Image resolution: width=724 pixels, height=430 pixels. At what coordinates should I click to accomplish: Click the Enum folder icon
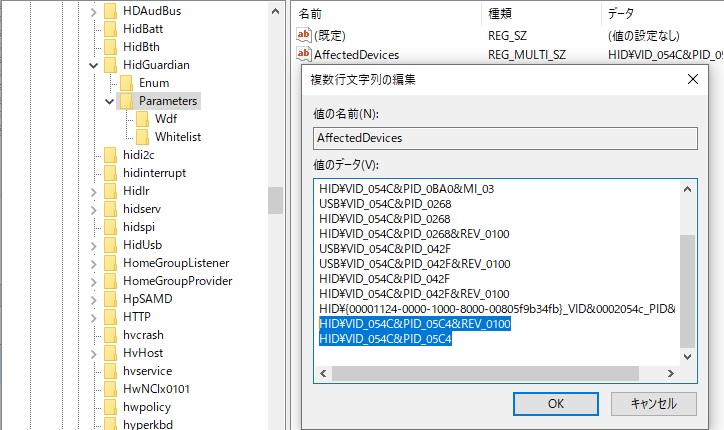tap(126, 83)
